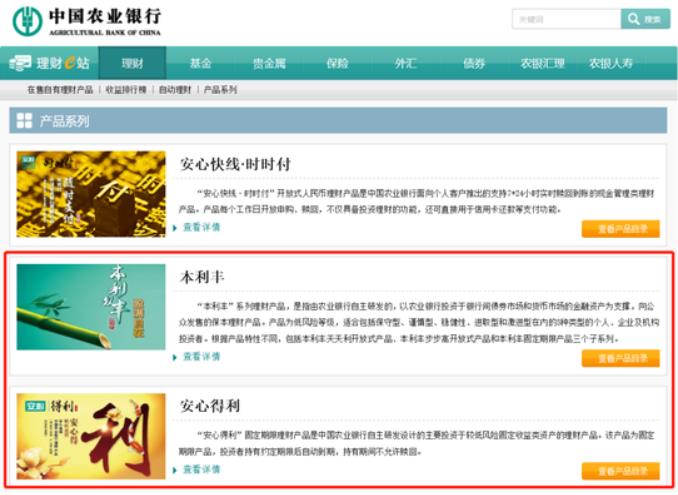Click the arrow icon beside 本利丰 查看详情
The height and width of the screenshot is (495, 678).
coord(175,357)
